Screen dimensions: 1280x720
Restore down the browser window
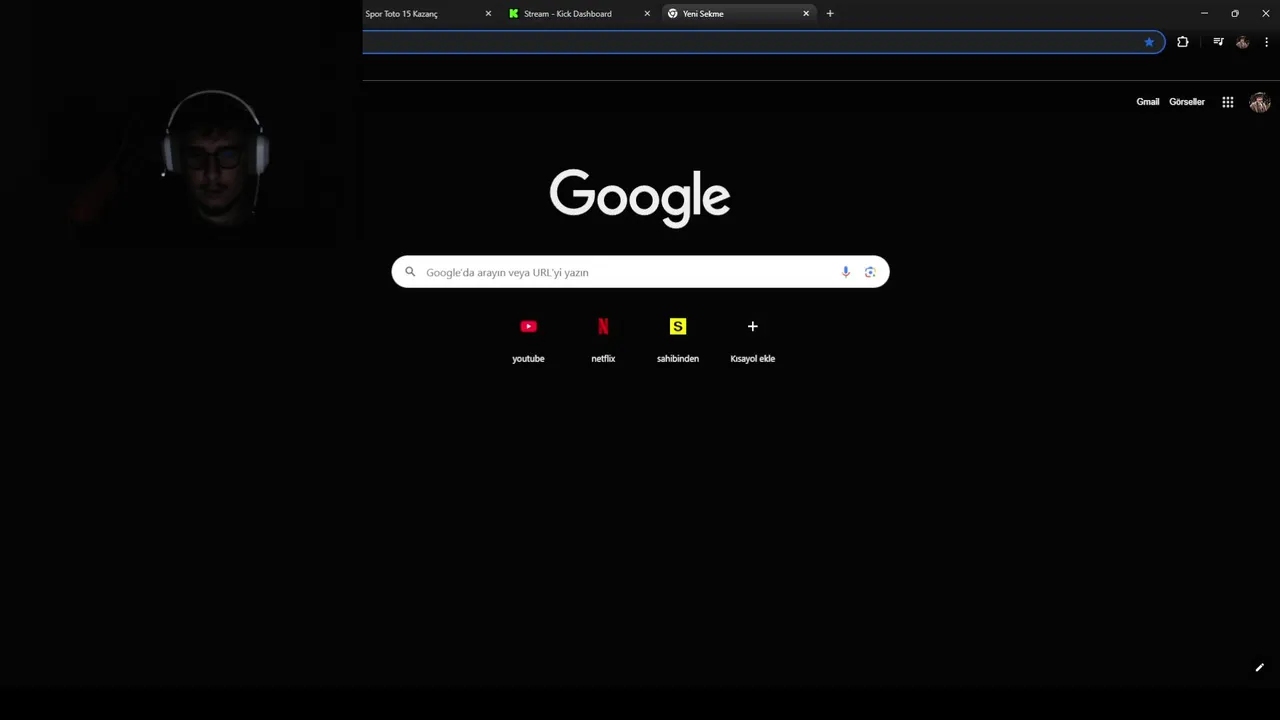click(x=1235, y=14)
